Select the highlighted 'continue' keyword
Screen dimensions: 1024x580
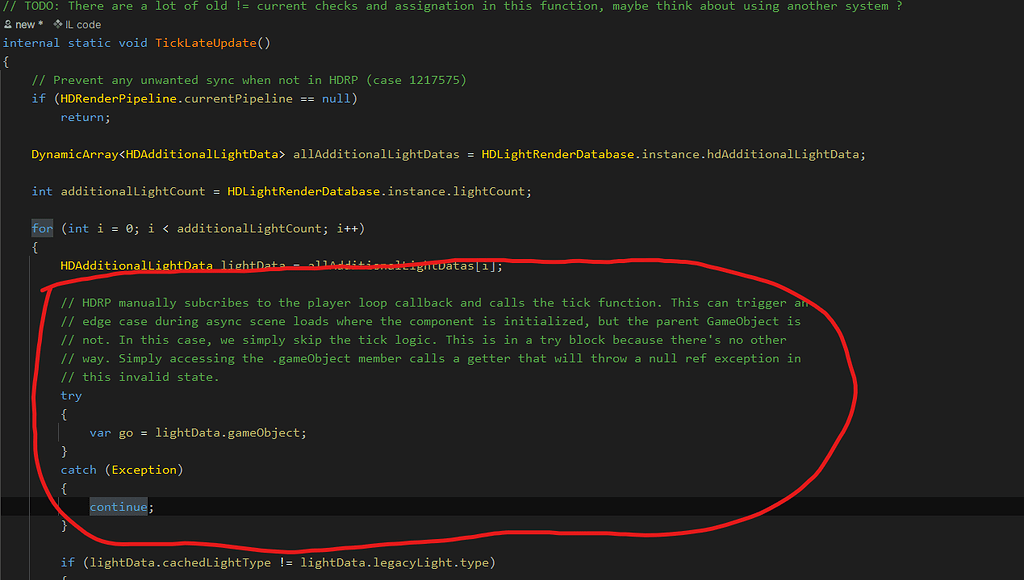coord(117,506)
